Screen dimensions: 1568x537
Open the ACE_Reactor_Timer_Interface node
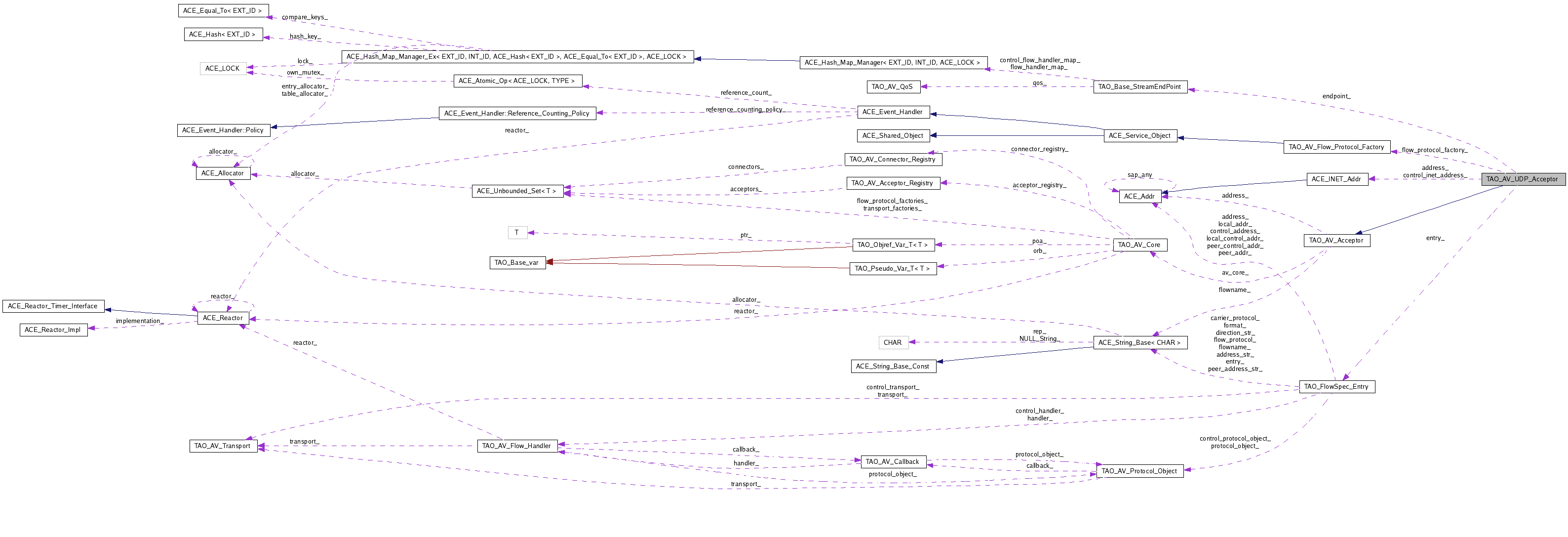click(53, 306)
